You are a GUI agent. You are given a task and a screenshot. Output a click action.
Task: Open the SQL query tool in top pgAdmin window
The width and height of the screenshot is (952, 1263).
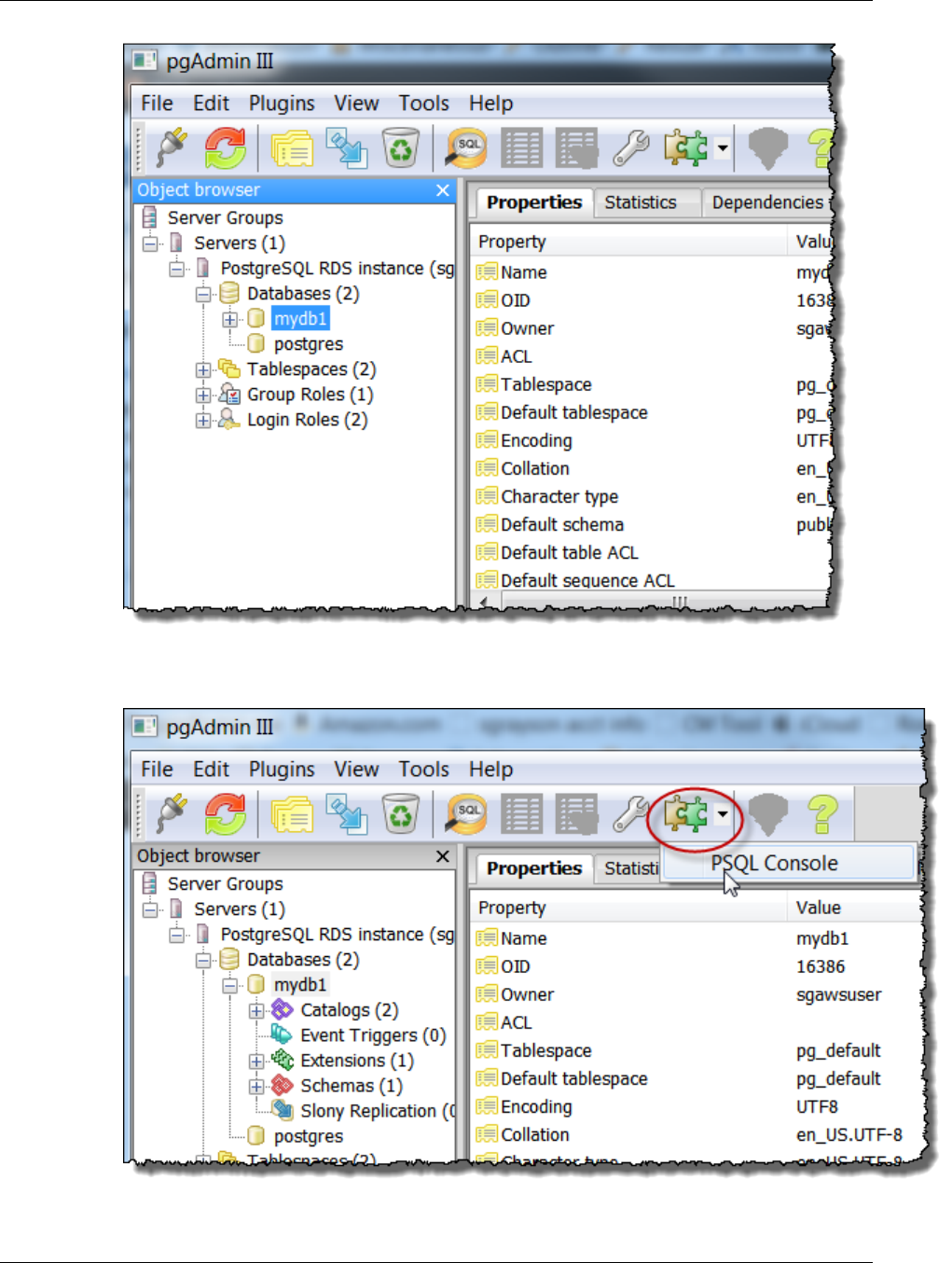[x=467, y=148]
